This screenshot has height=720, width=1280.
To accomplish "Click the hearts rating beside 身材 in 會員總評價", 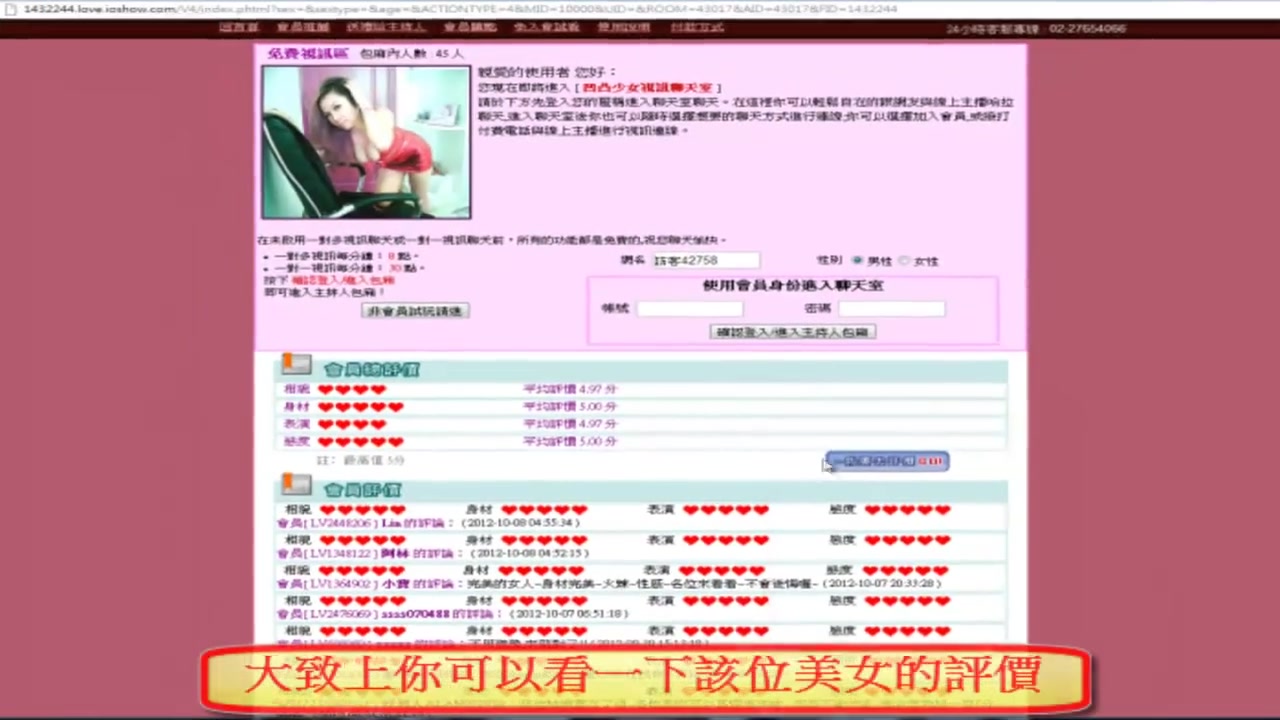I will (x=360, y=407).
